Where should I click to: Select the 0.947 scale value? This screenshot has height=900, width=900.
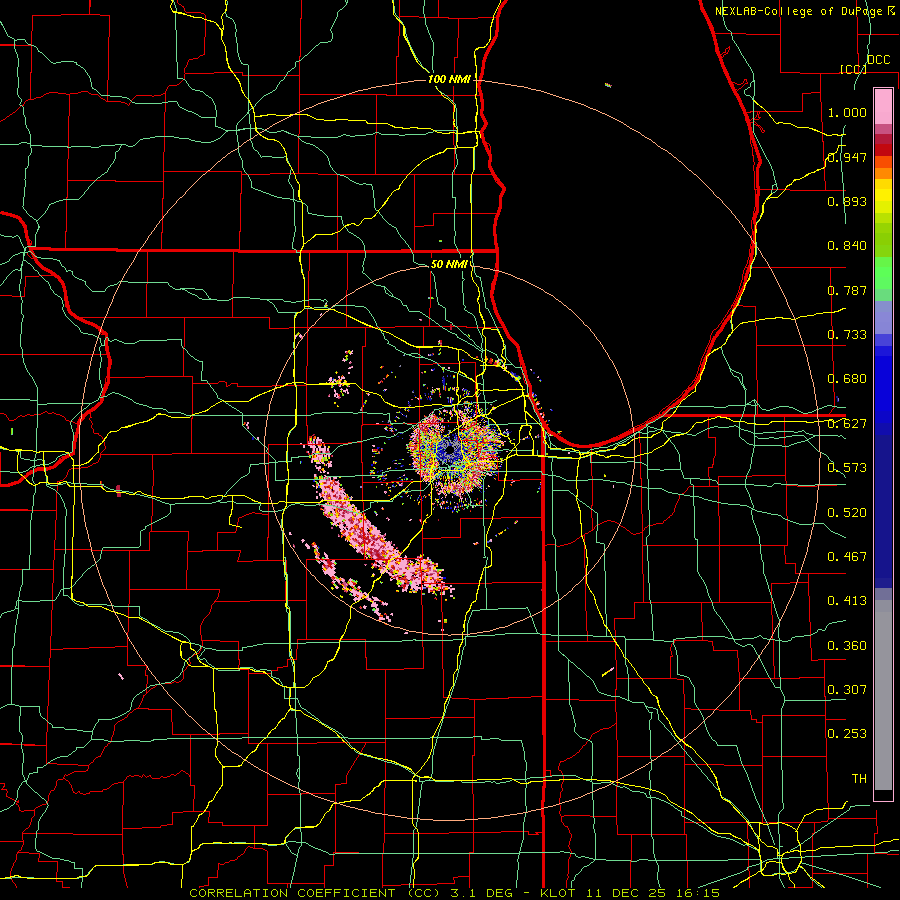click(847, 157)
